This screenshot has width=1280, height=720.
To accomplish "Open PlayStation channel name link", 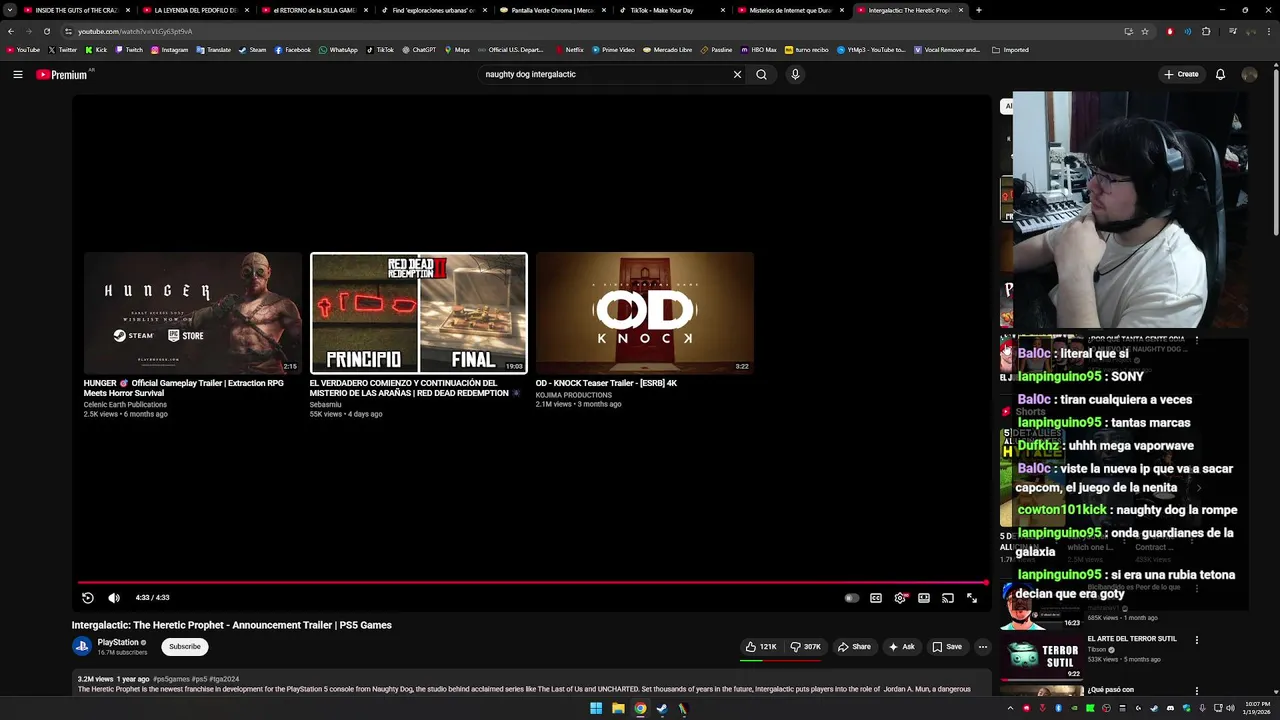I will pyautogui.click(x=118, y=642).
